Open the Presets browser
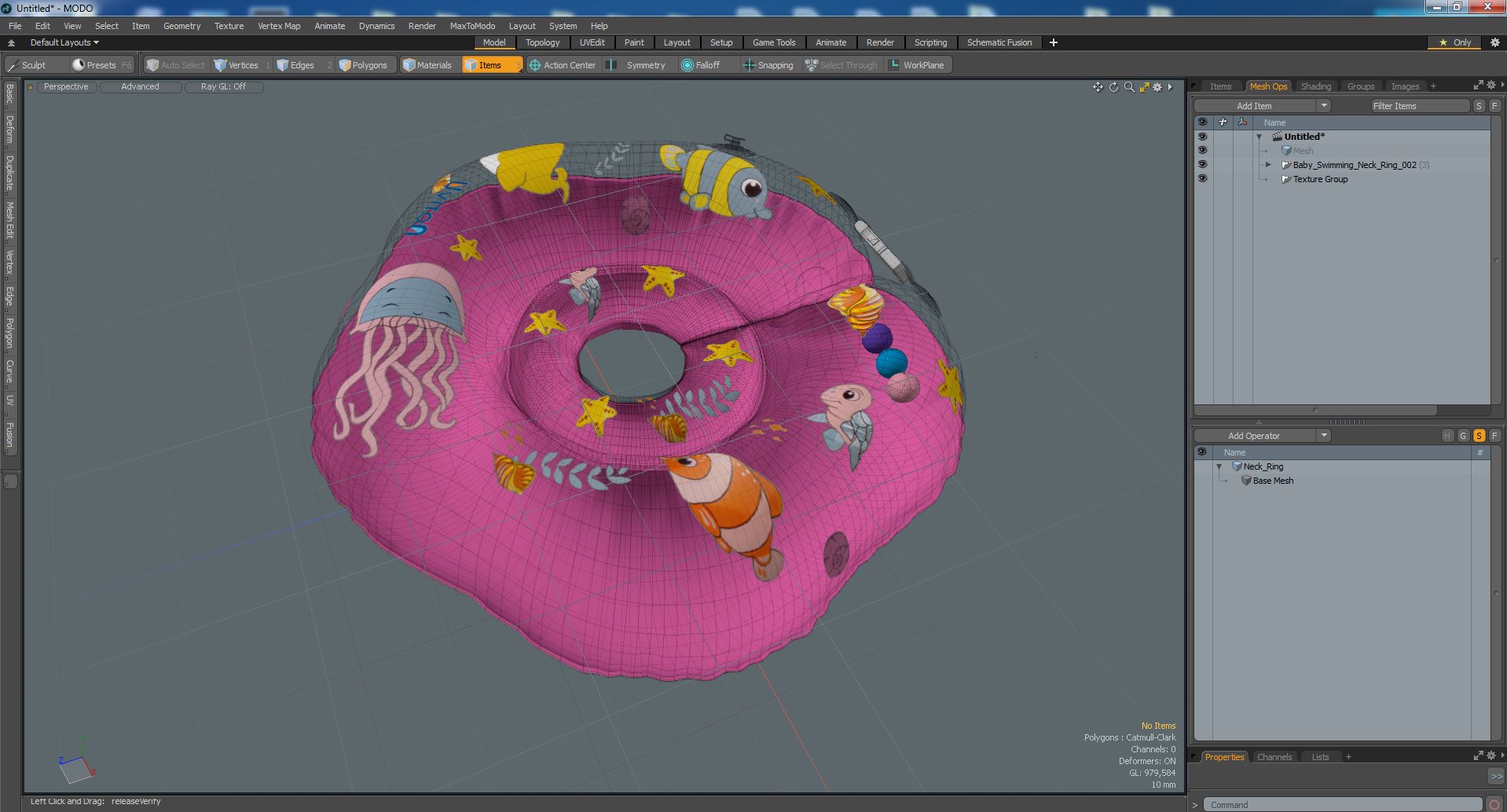This screenshot has width=1507, height=812. pyautogui.click(x=101, y=65)
